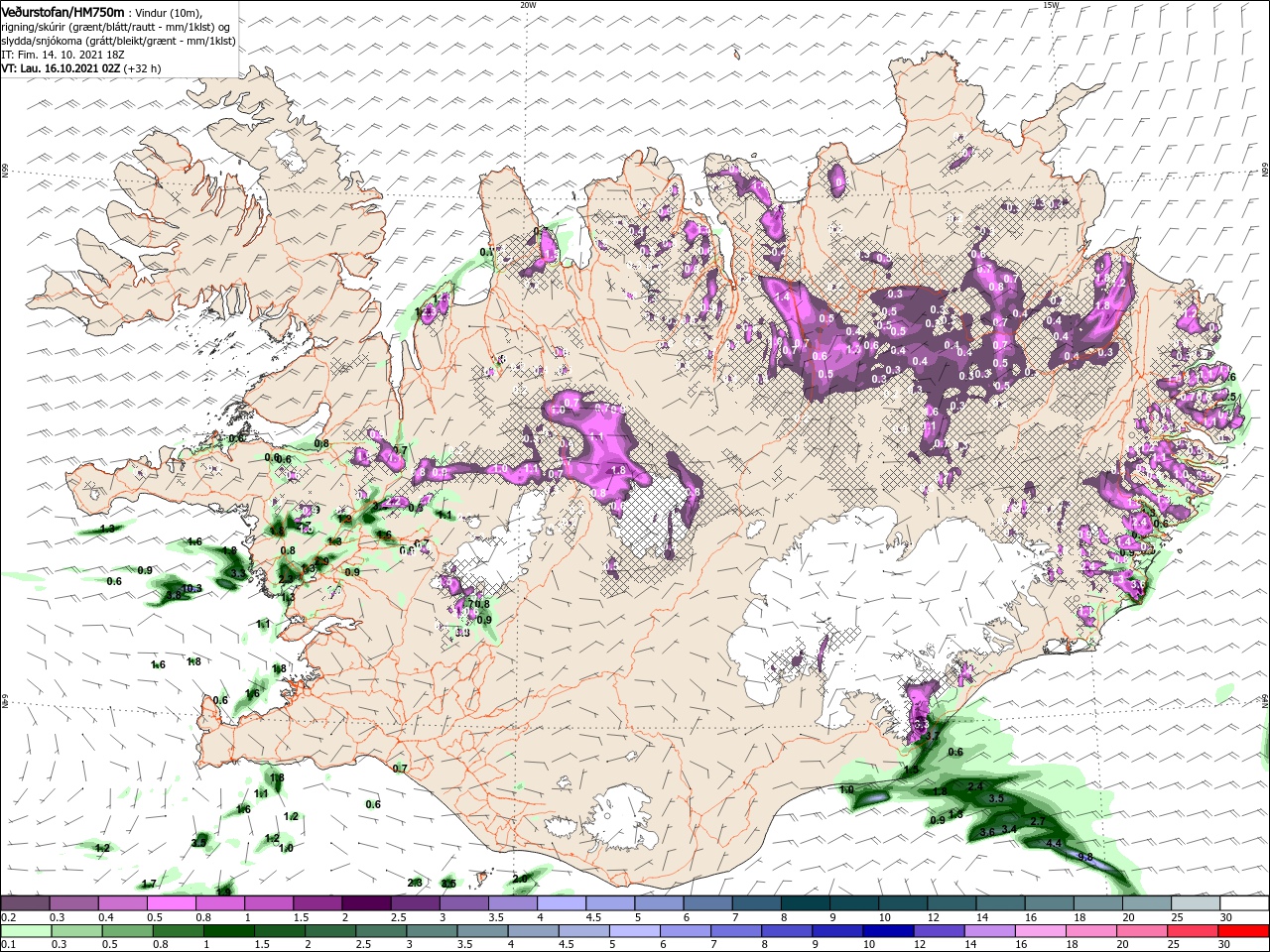Select the pale green 0.1–0.3 rain swatch
The width and height of the screenshot is (1270, 952).
point(24,931)
